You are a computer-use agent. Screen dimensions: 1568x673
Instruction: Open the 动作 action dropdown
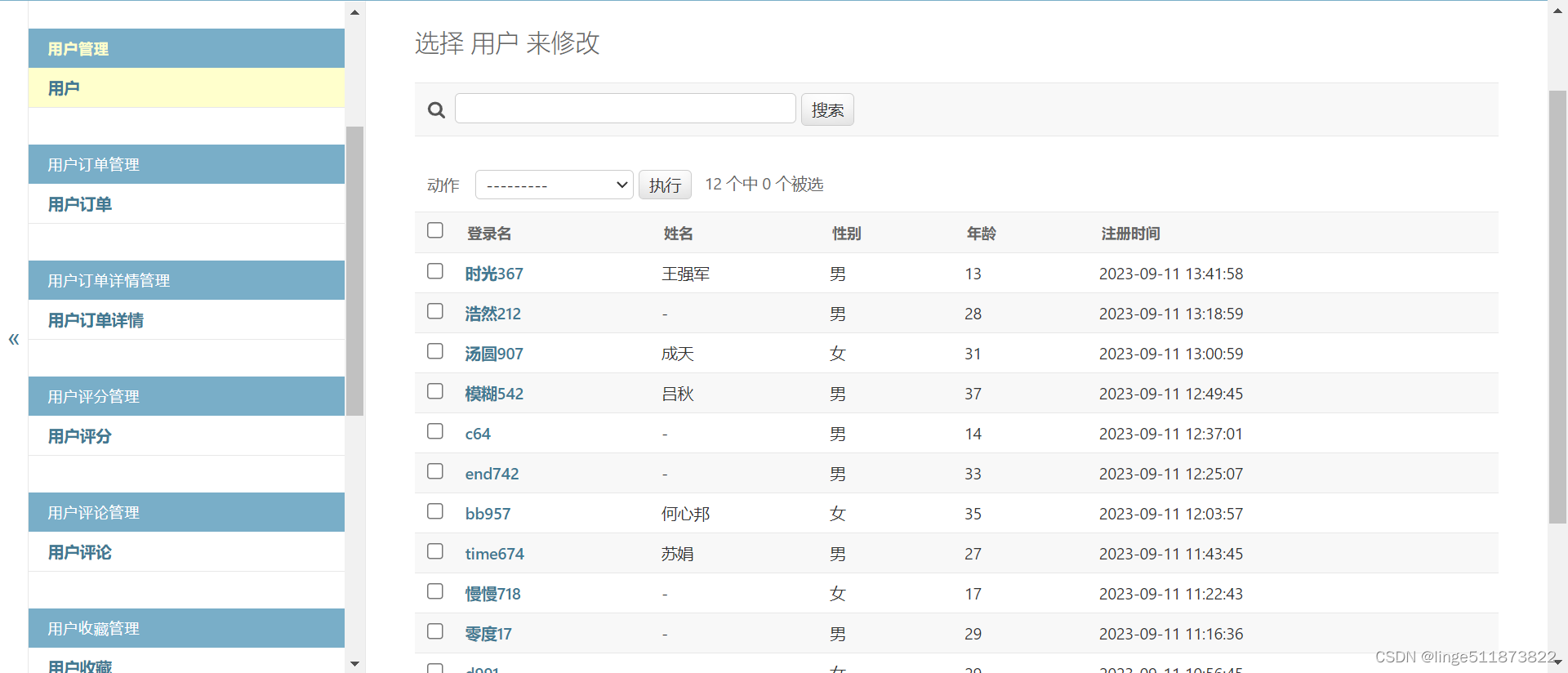tap(555, 185)
